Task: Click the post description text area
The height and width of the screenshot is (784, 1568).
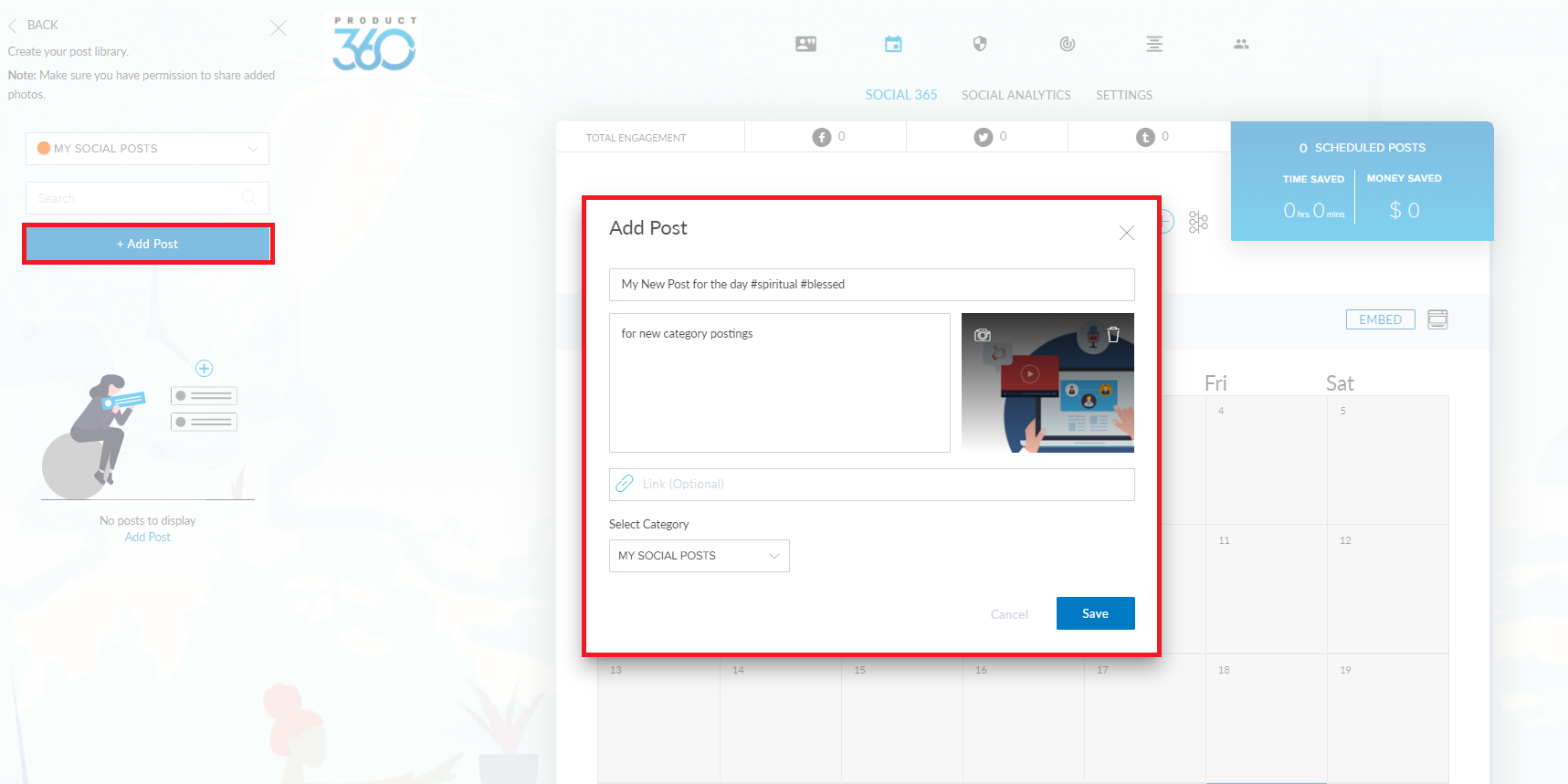Action: tap(780, 382)
